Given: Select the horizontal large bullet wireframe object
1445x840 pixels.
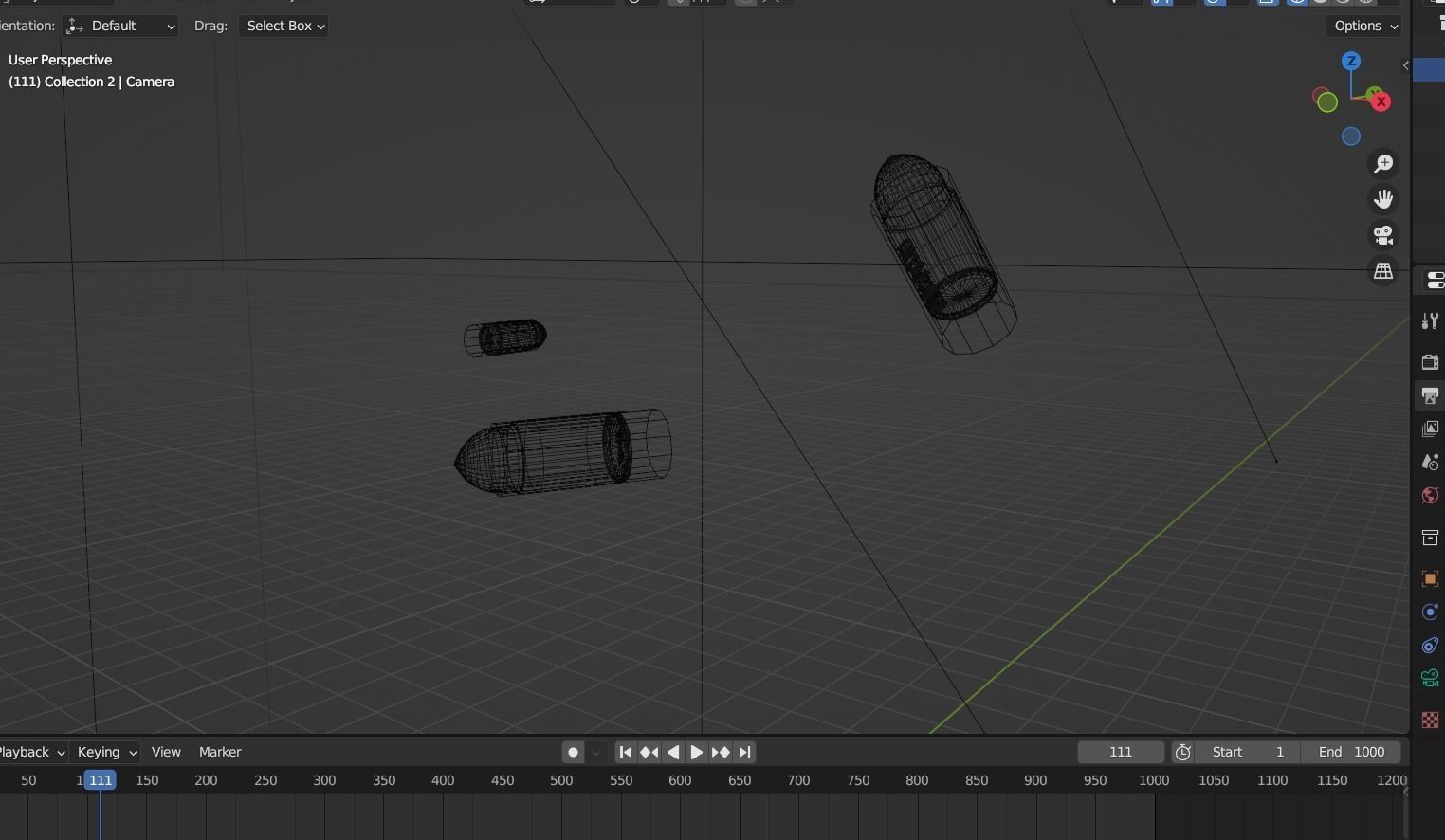Looking at the screenshot, I should tap(563, 452).
